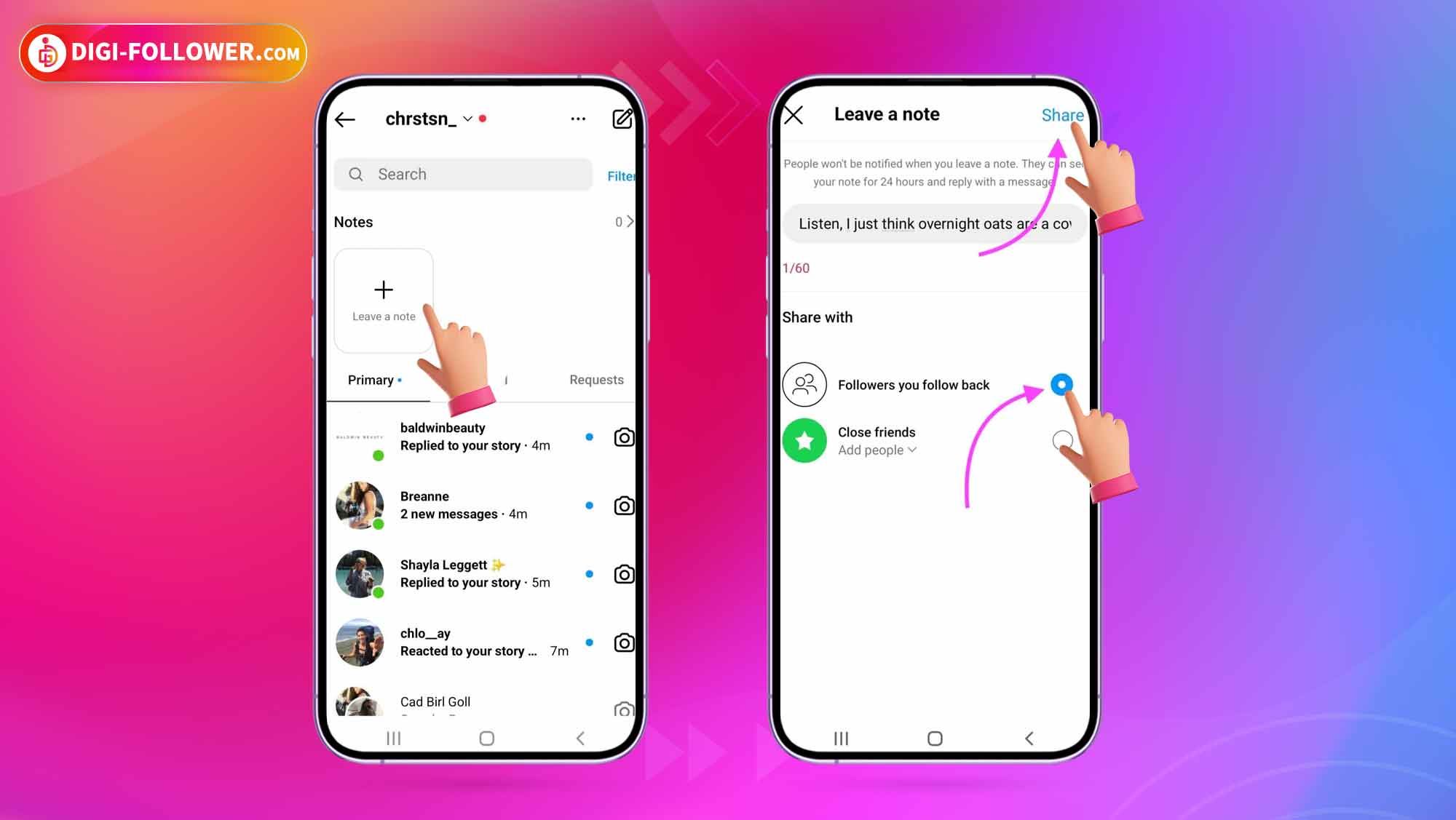This screenshot has width=1456, height=820.
Task: Tap the three-dot more options icon
Action: [x=577, y=119]
